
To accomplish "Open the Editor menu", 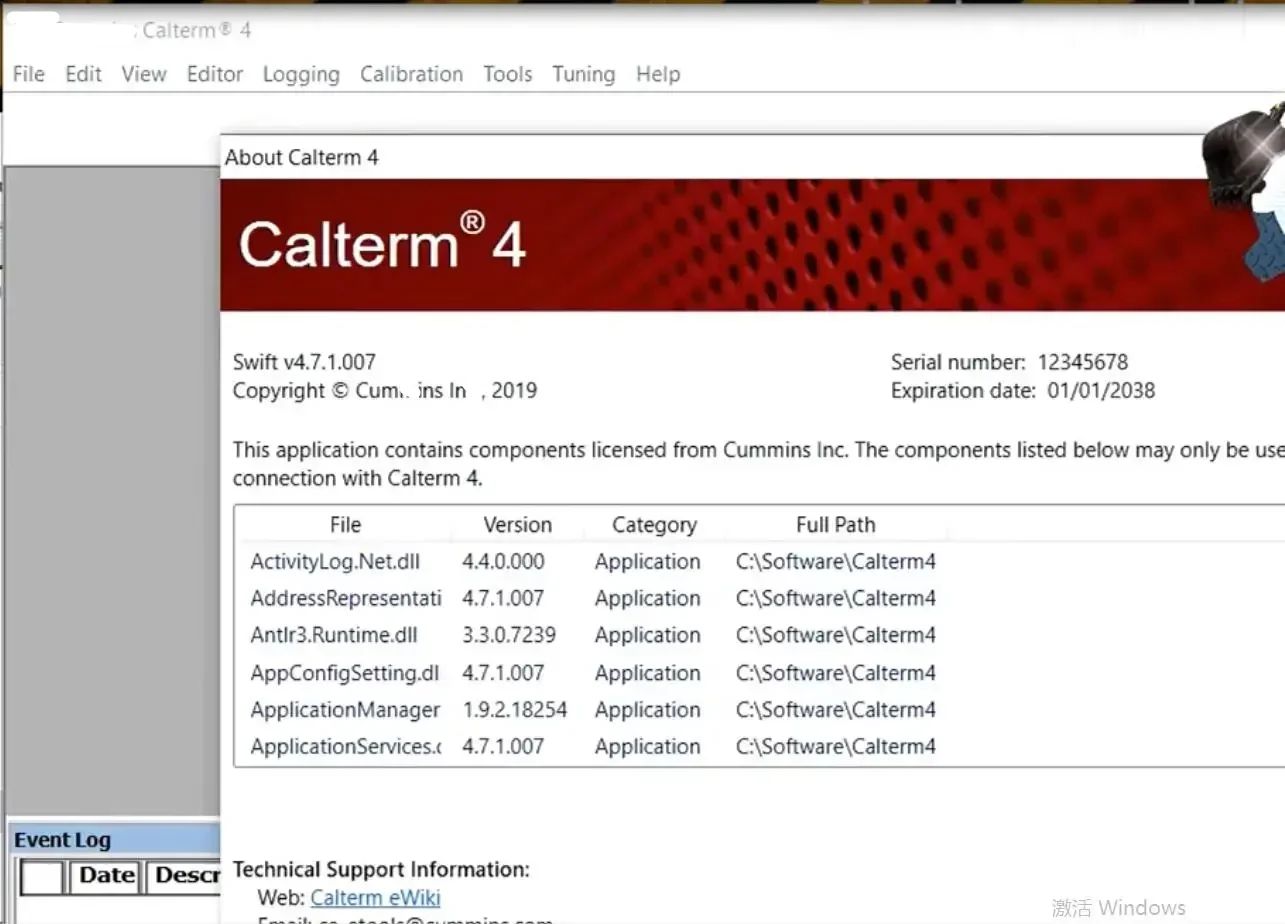I will pyautogui.click(x=215, y=74).
